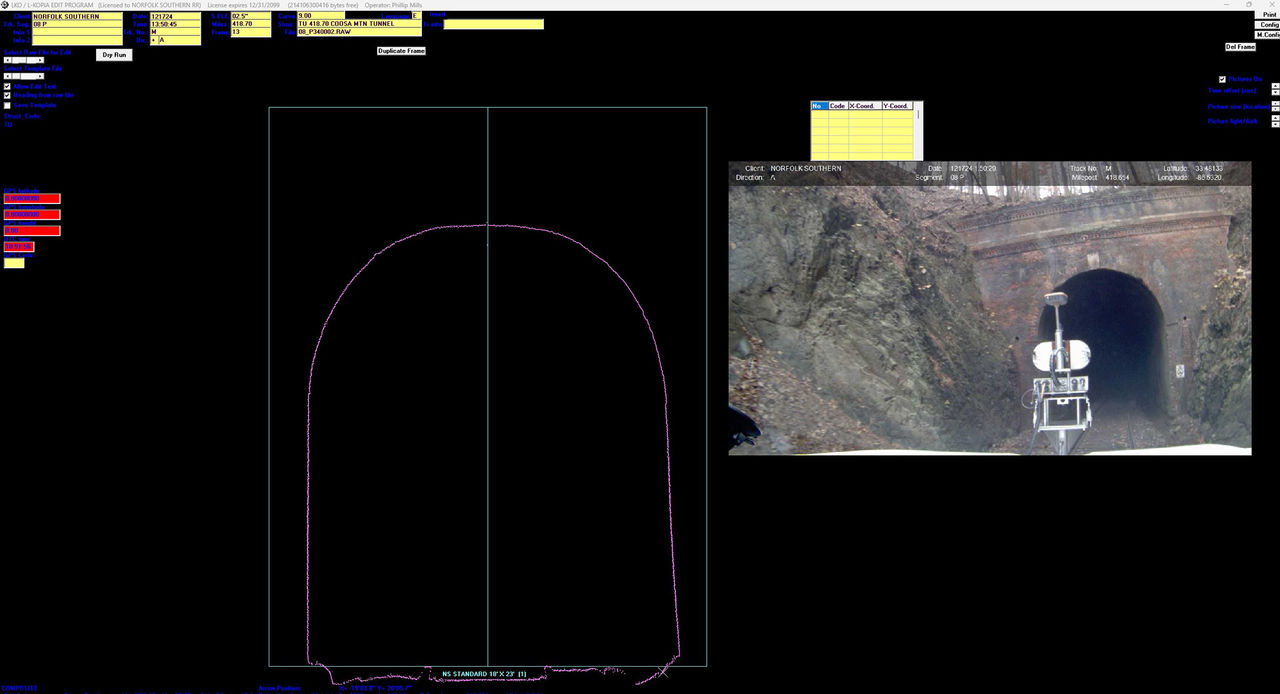
Task: Delete the frame with Del Frame
Action: (x=1240, y=47)
